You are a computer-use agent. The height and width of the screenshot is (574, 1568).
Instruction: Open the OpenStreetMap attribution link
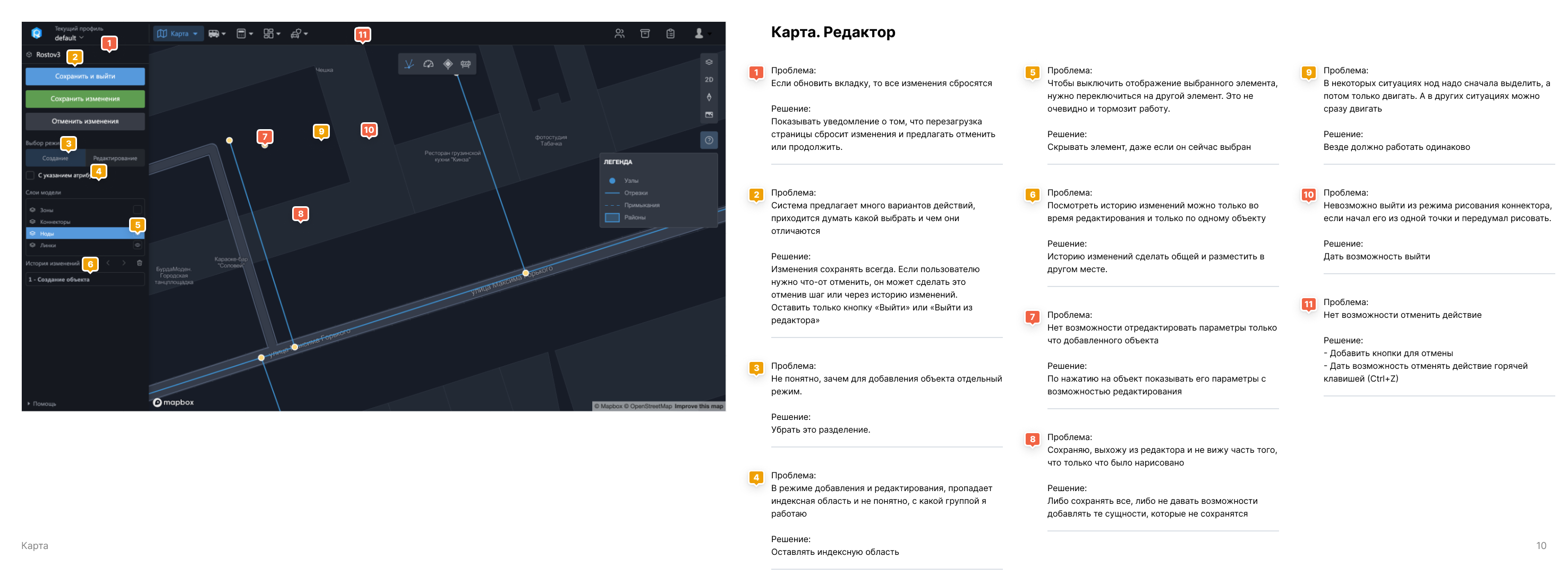(x=648, y=407)
